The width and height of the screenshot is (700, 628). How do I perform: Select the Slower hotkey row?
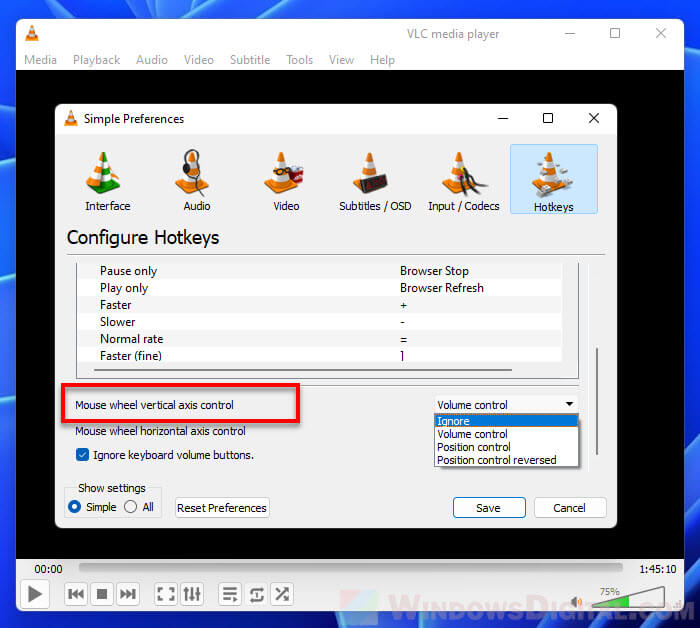point(320,322)
